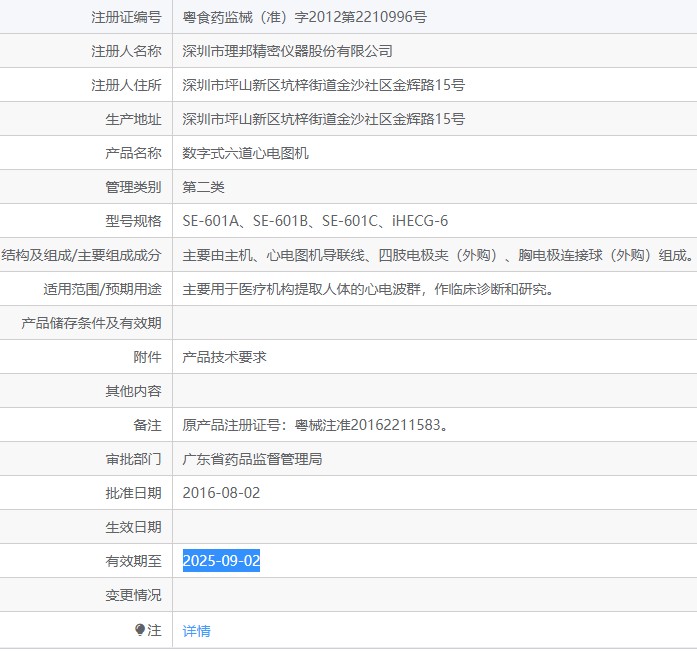Click product name 数字式六道心电图机
697x654 pixels.
pyautogui.click(x=245, y=153)
